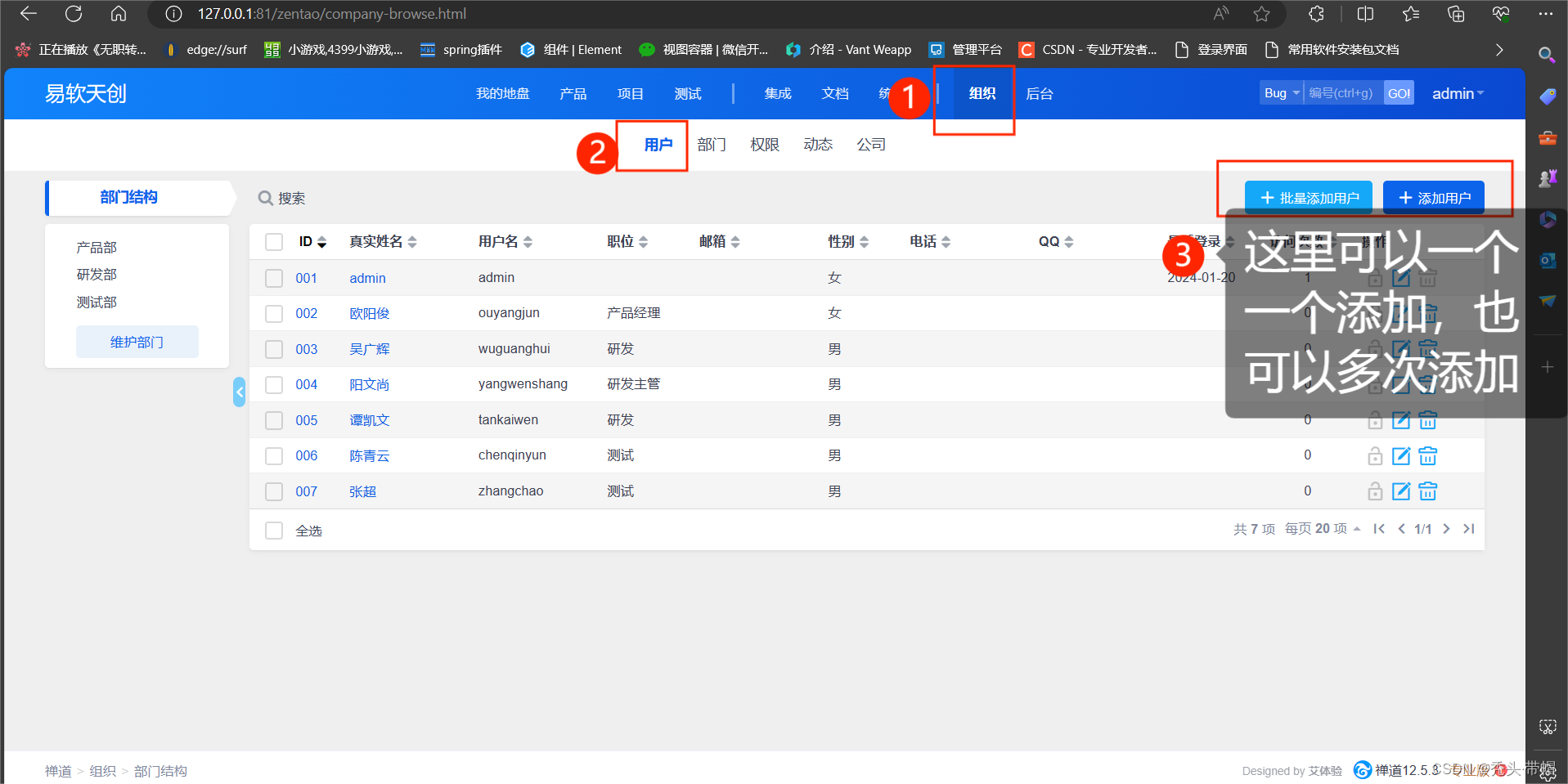Open the favorites list icon

[x=1411, y=14]
